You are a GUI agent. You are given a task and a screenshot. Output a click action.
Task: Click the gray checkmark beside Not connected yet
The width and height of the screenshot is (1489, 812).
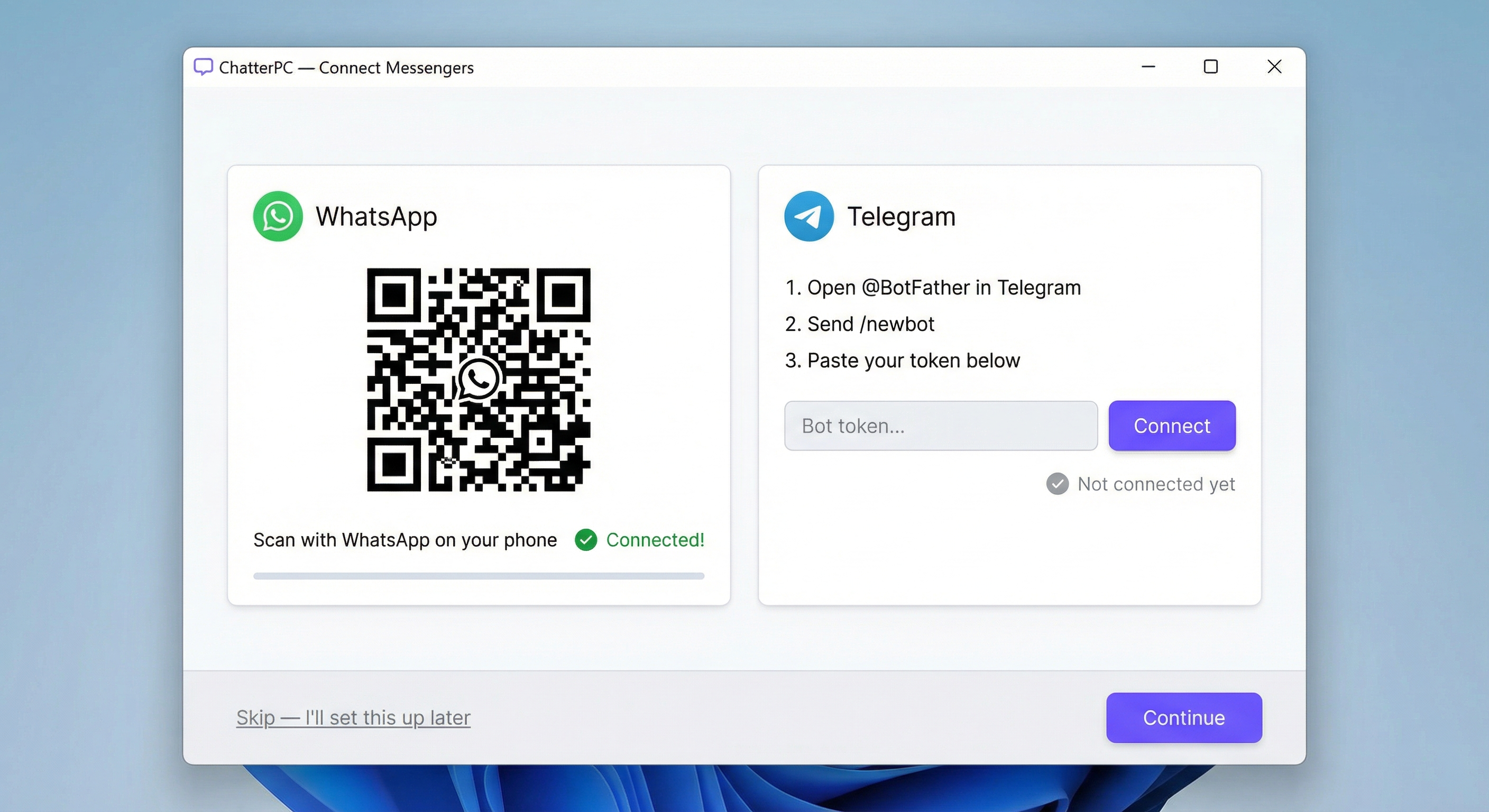click(x=1058, y=484)
